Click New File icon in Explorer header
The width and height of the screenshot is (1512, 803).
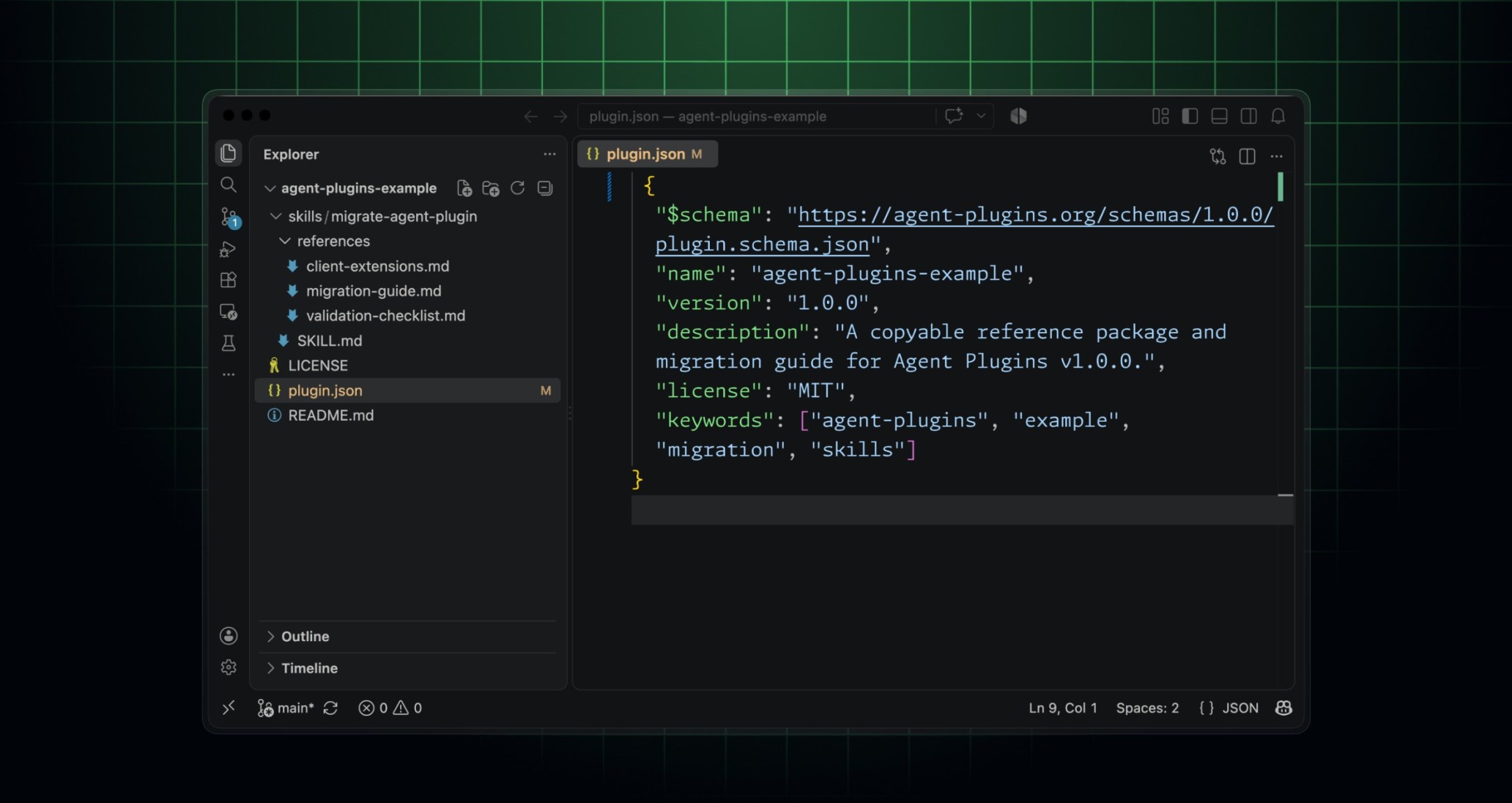click(464, 188)
